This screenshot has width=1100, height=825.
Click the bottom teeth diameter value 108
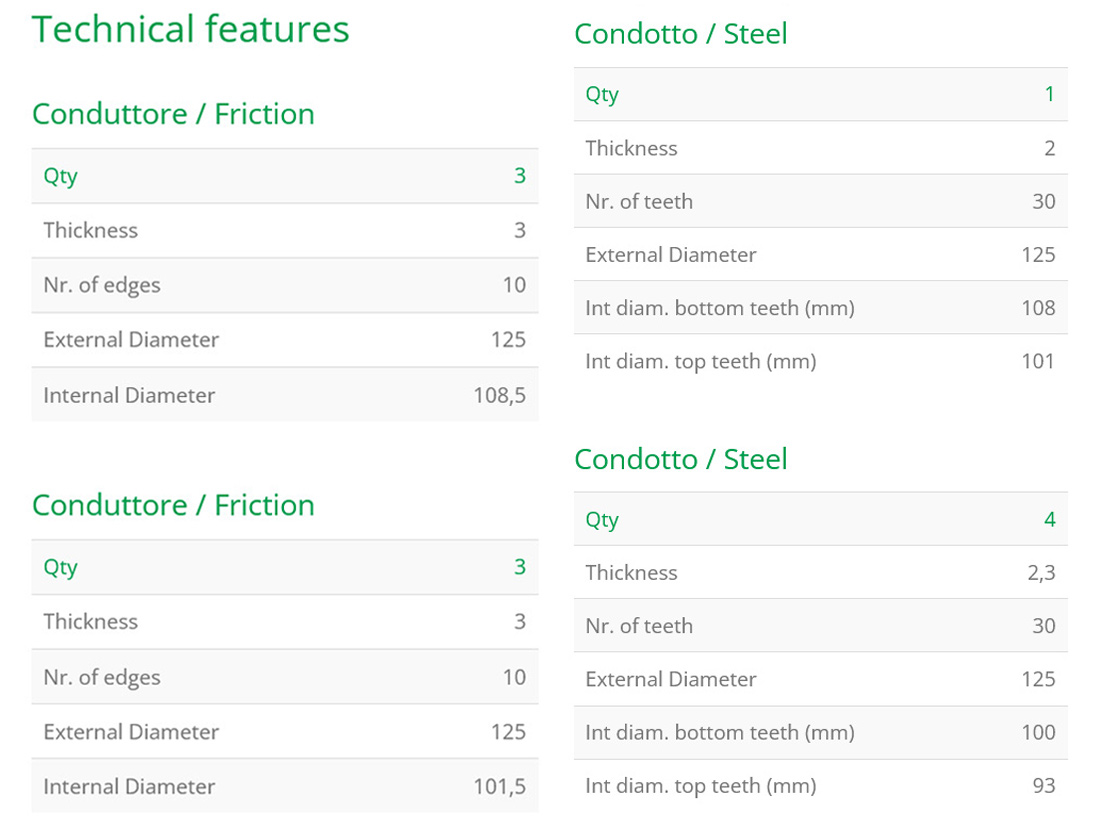coord(1038,308)
